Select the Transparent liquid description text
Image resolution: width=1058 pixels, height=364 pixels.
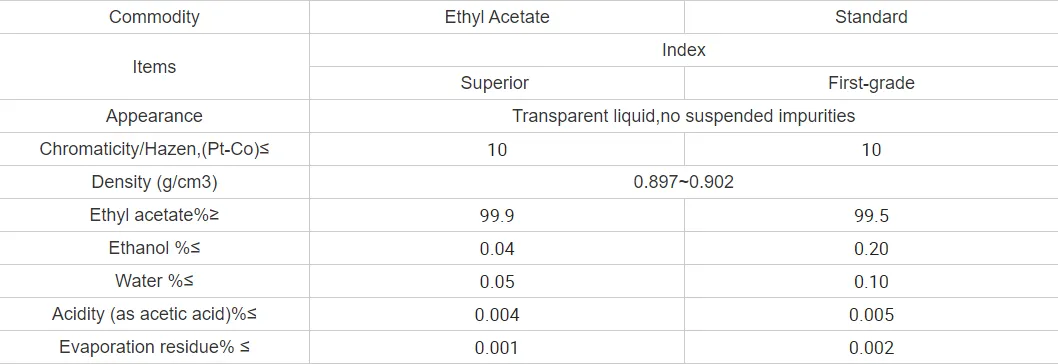click(684, 116)
